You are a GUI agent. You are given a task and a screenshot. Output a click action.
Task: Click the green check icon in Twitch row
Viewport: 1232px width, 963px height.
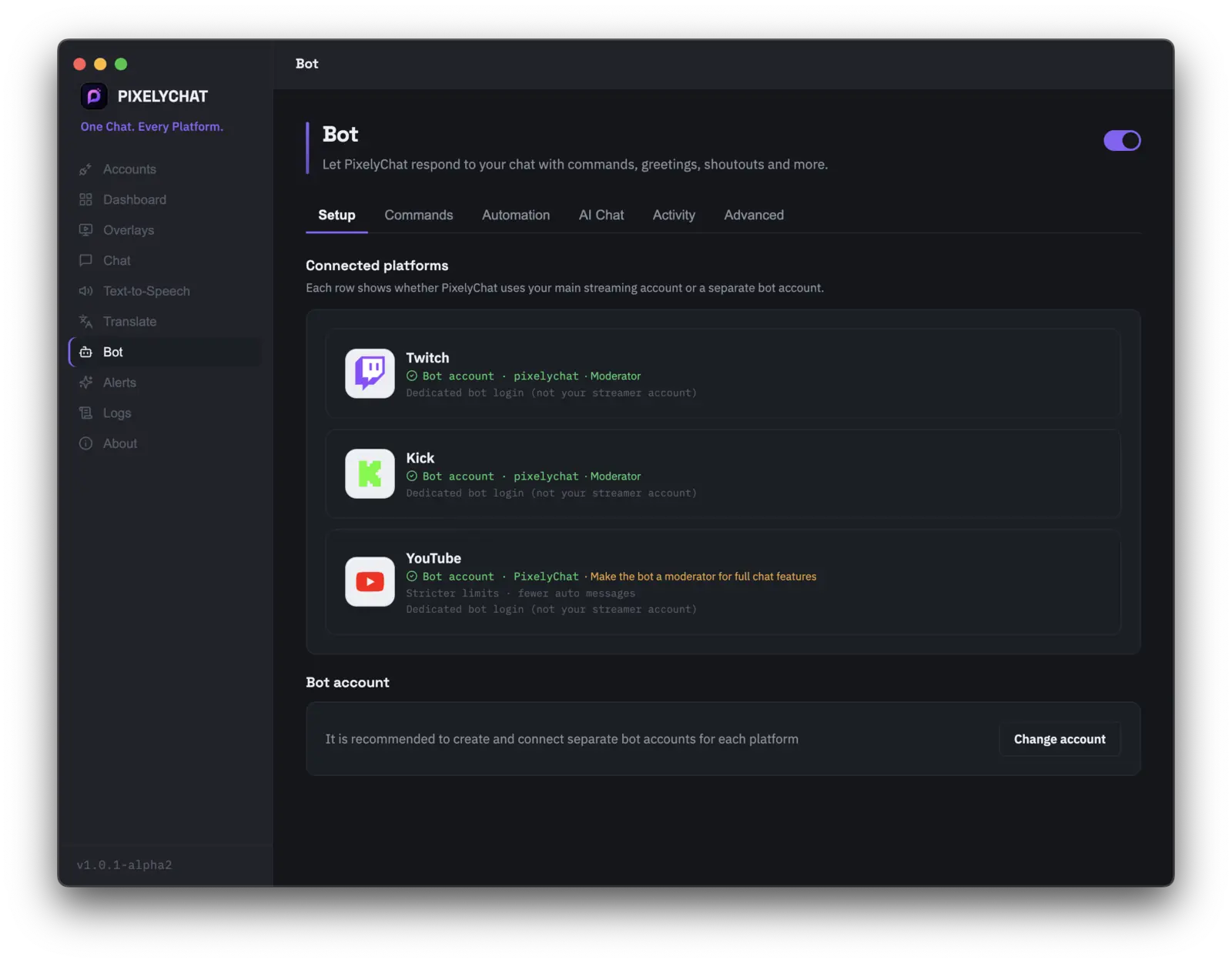pyautogui.click(x=412, y=376)
